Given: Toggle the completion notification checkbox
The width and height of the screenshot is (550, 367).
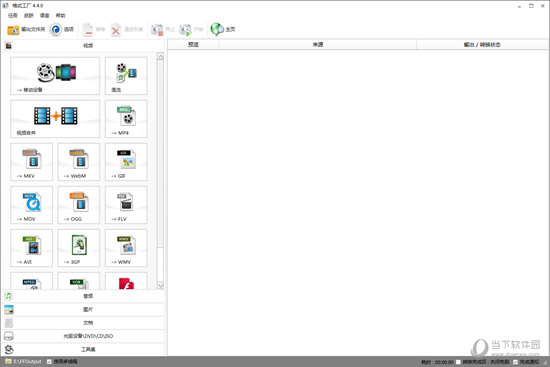Looking at the screenshot, I should click(x=515, y=362).
